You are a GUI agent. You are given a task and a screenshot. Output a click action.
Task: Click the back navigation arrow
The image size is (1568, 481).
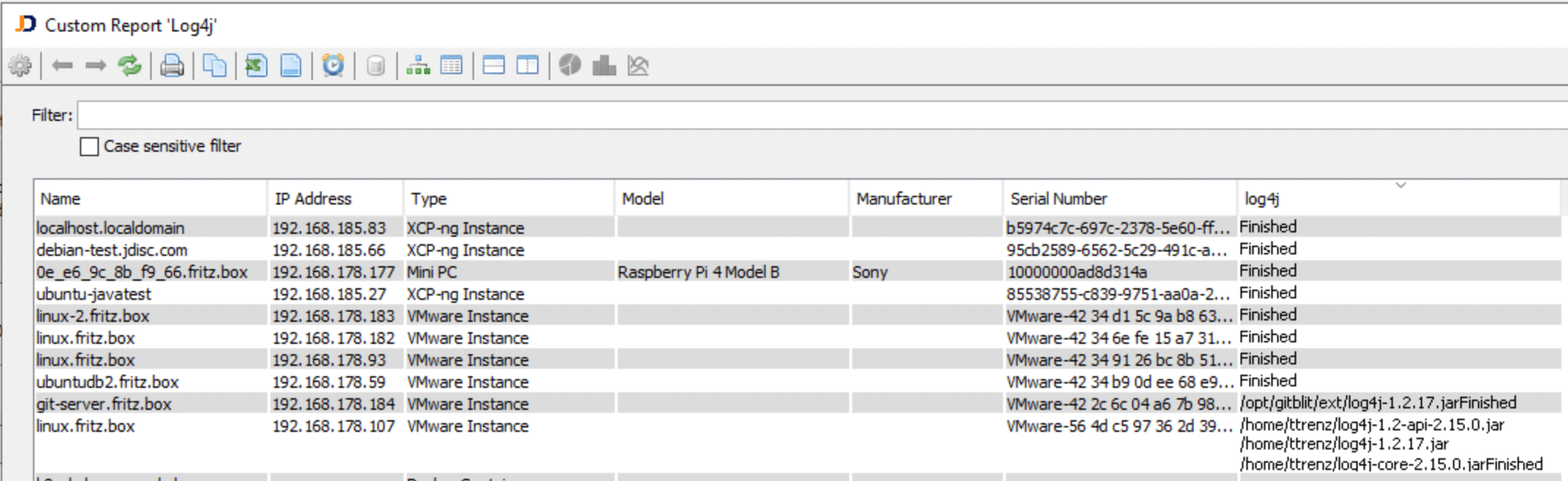point(62,65)
